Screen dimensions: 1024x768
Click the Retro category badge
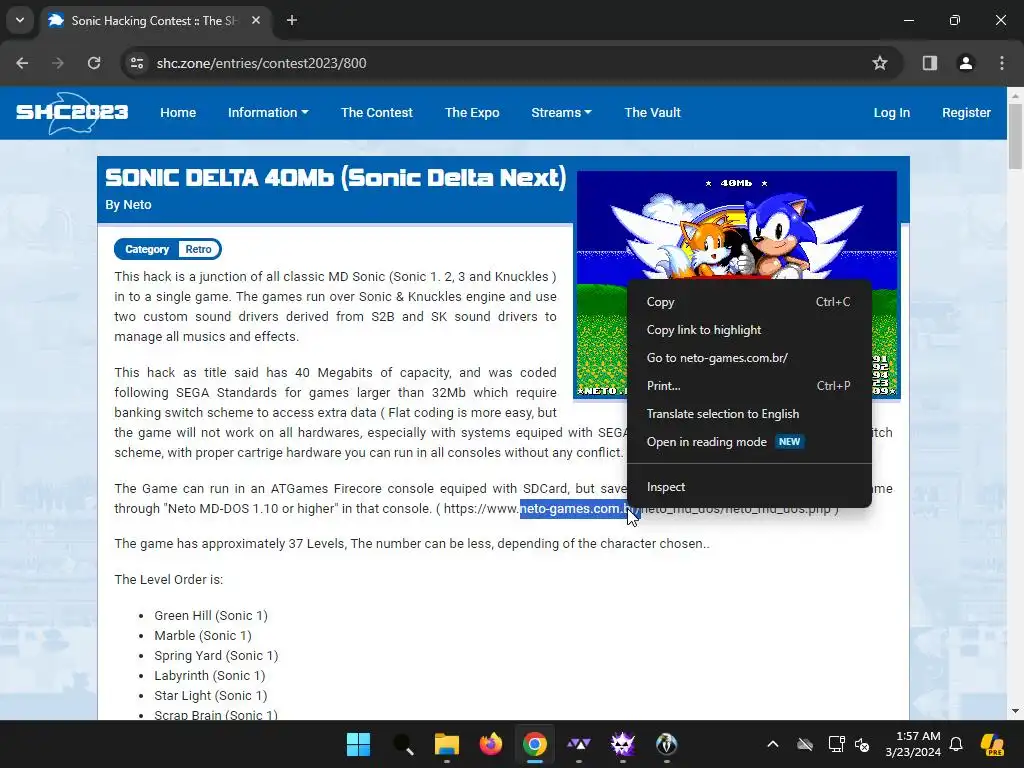click(x=198, y=249)
